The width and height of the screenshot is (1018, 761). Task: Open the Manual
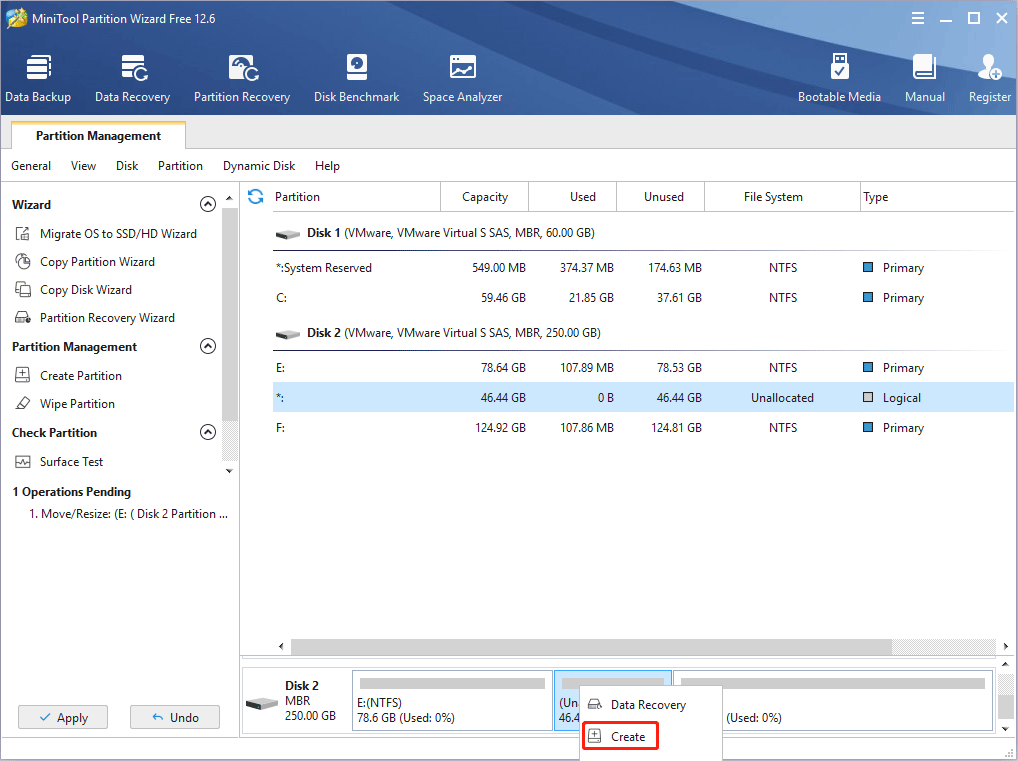[x=925, y=79]
